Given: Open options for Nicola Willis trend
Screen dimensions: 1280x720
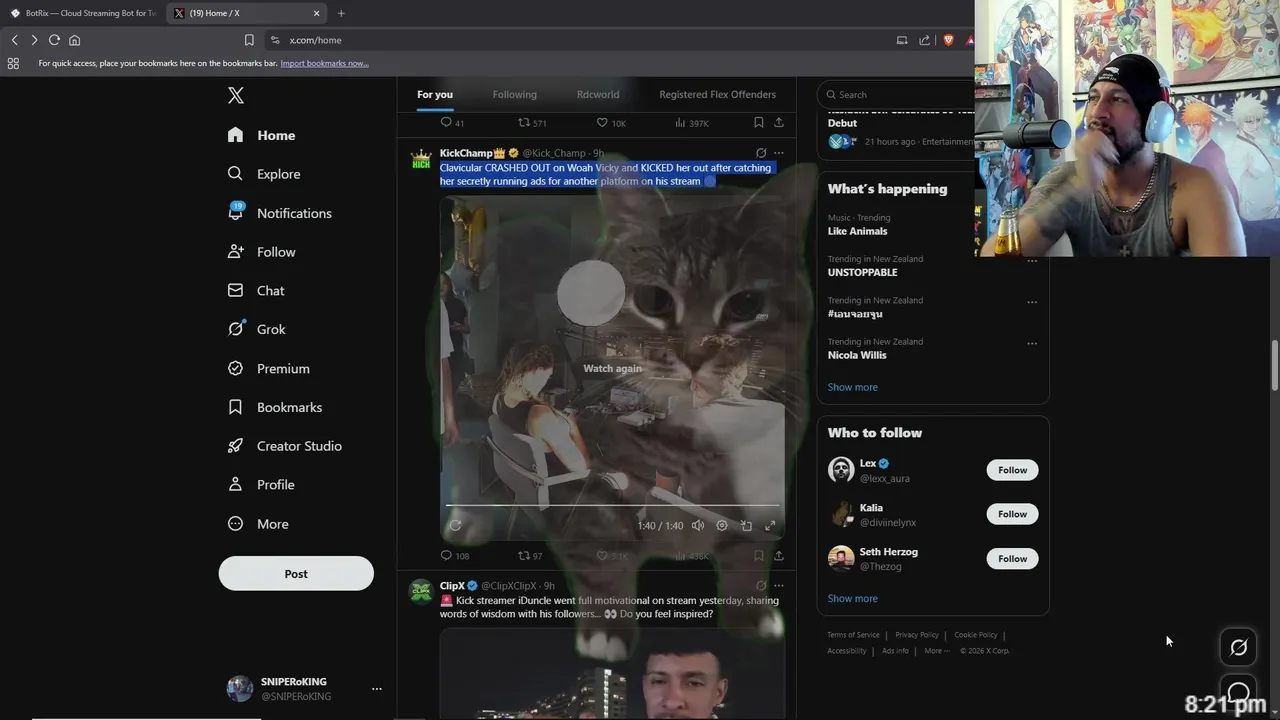Looking at the screenshot, I should (x=1032, y=343).
